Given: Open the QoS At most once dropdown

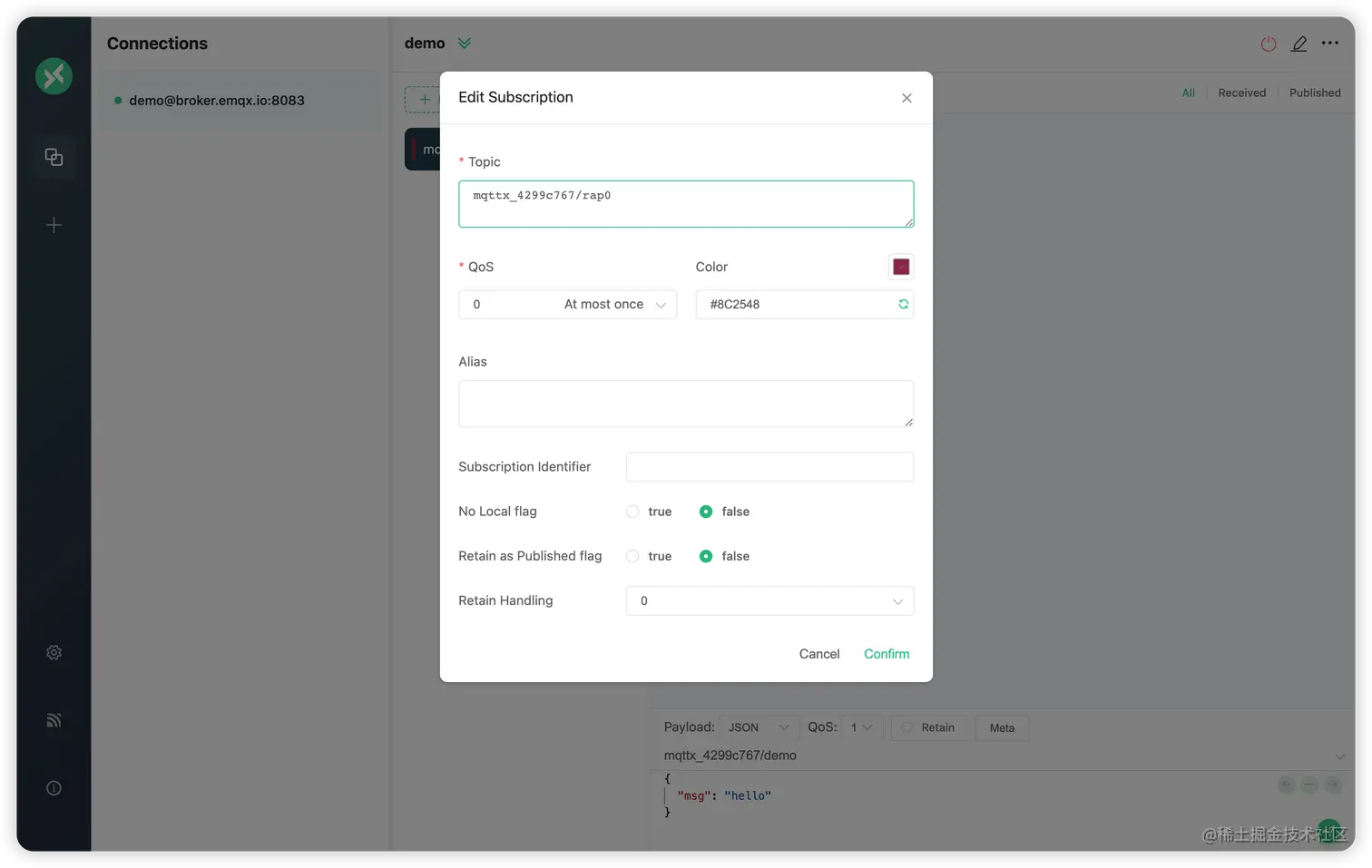Looking at the screenshot, I should click(x=567, y=305).
